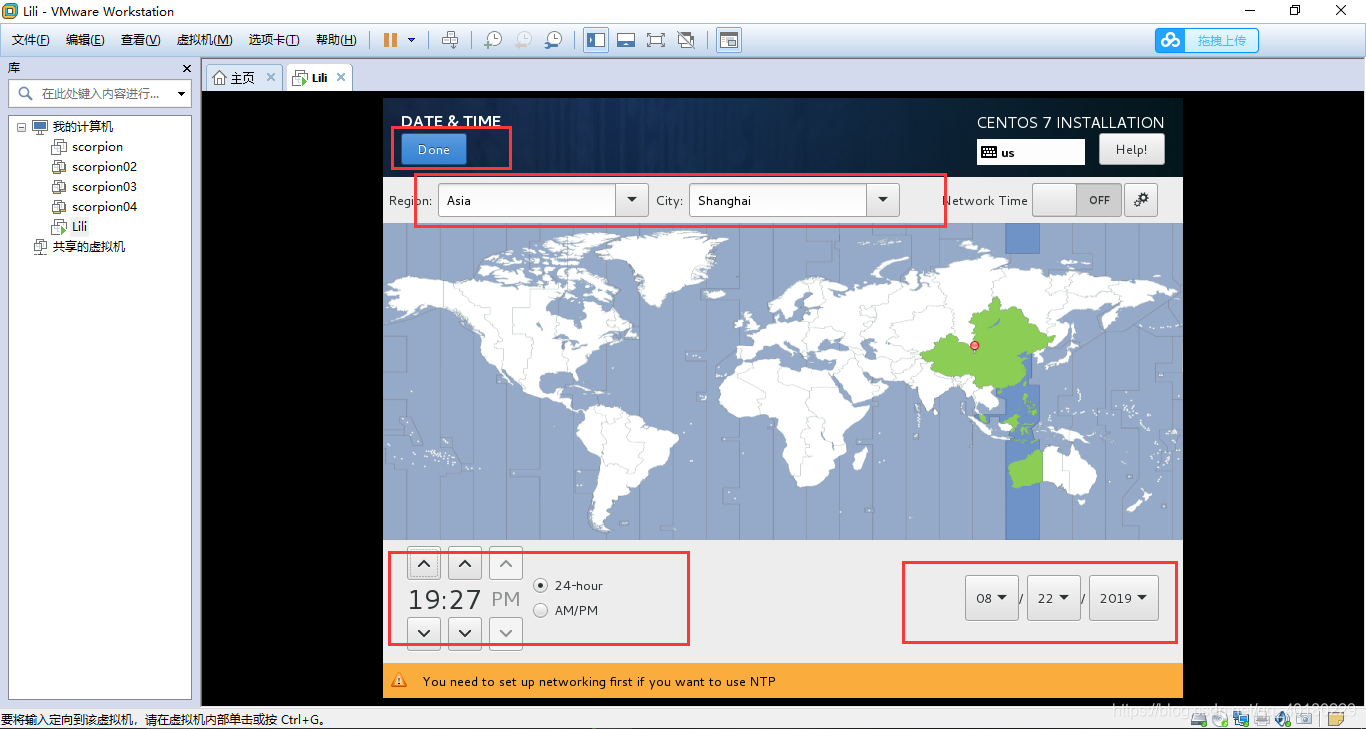Close the library panel
The height and width of the screenshot is (729, 1366).
click(186, 68)
